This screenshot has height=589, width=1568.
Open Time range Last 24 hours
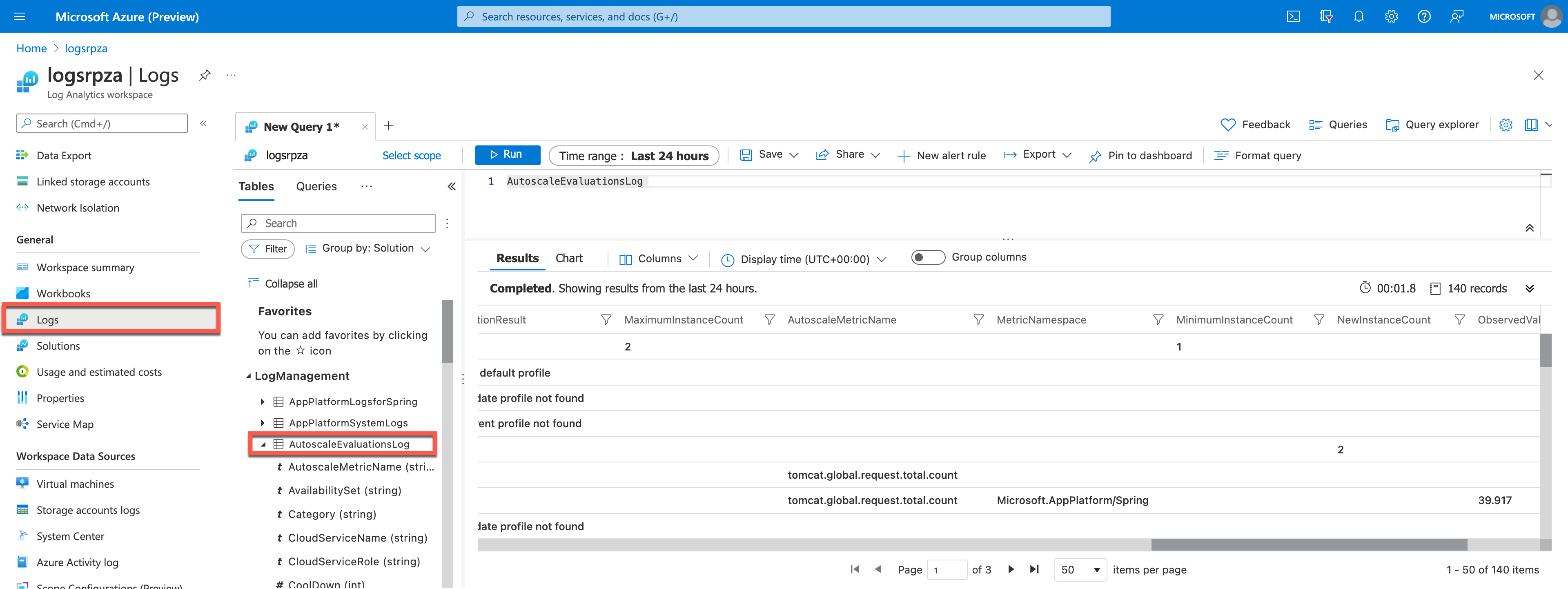coord(634,156)
